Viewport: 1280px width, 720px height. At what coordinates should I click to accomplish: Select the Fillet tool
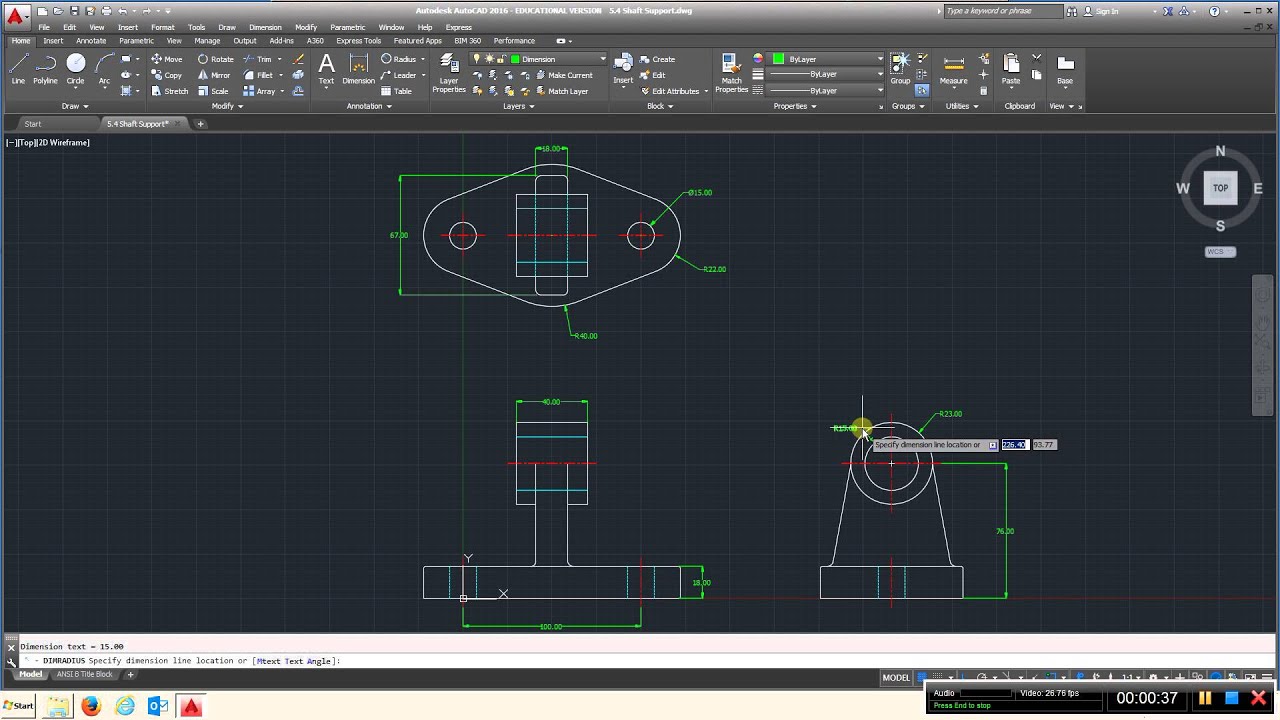click(258, 75)
